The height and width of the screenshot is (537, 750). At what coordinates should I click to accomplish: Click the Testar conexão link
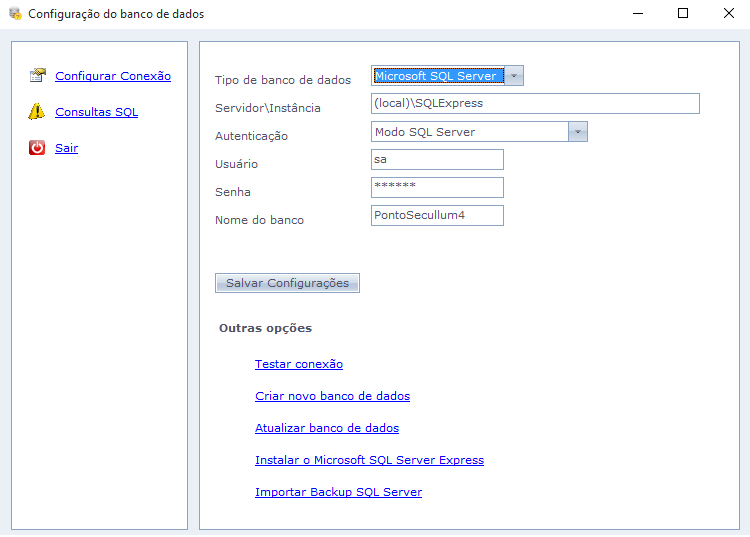point(298,364)
